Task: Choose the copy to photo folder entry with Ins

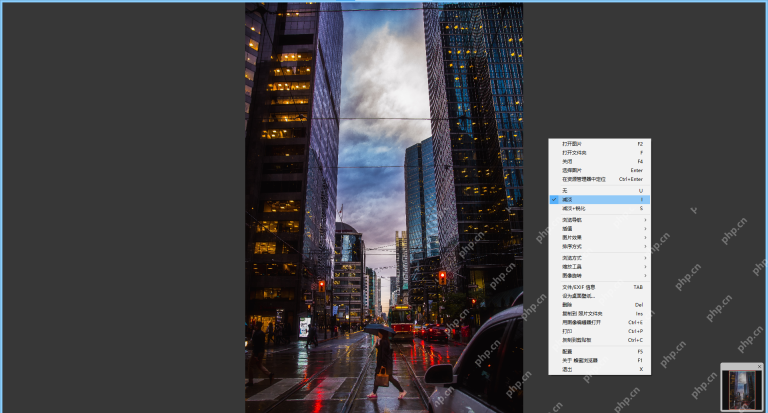Action: pyautogui.click(x=600, y=314)
